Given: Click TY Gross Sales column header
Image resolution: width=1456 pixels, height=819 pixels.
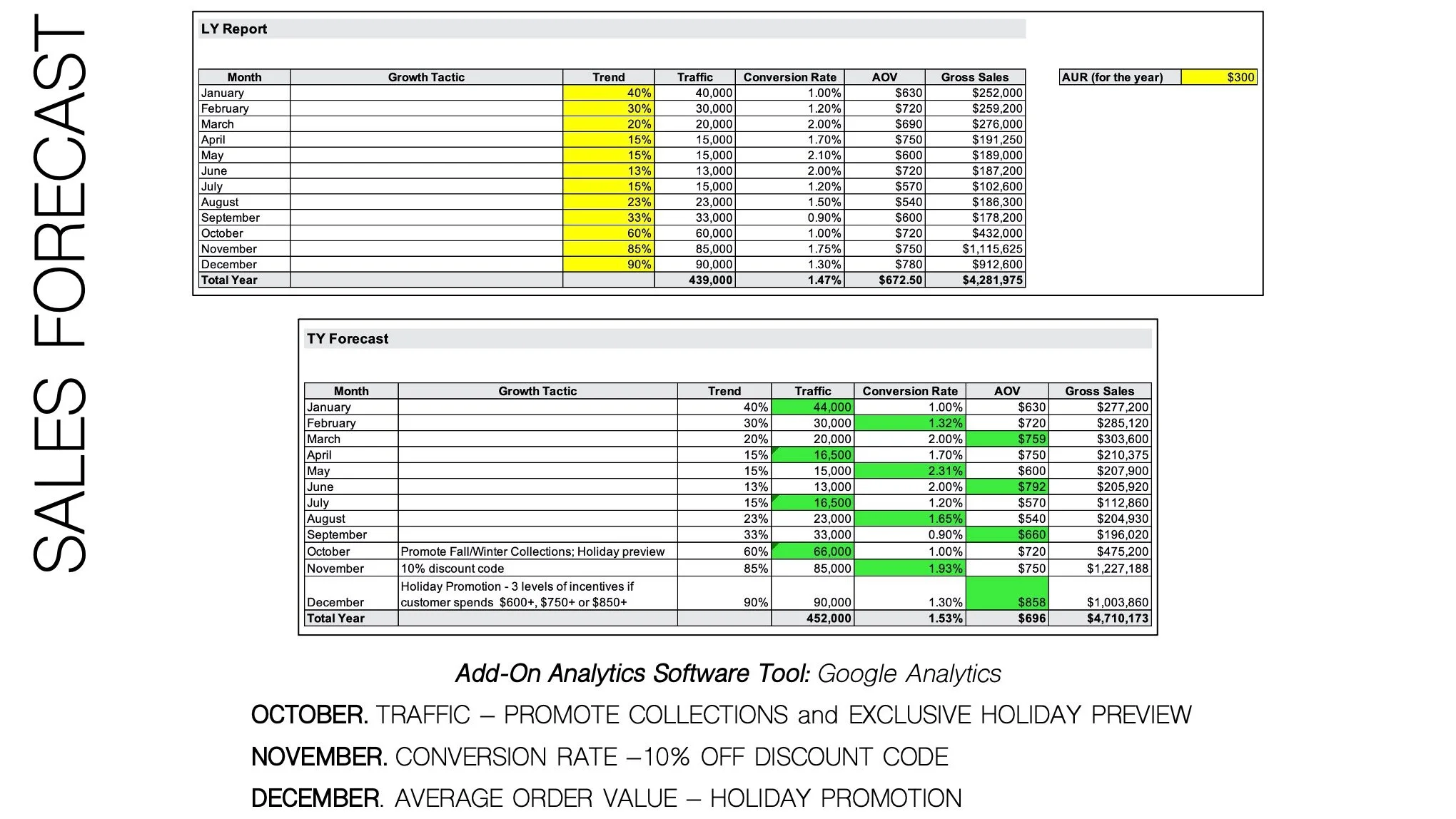Looking at the screenshot, I should [x=1099, y=391].
